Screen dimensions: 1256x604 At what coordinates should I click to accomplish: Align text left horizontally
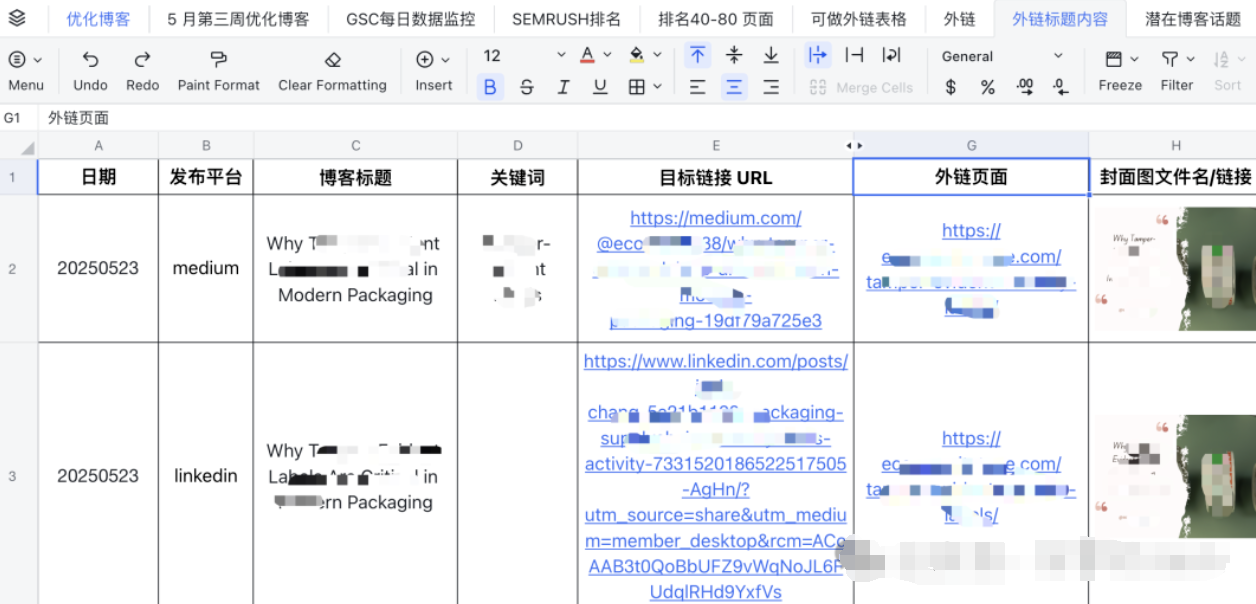(x=697, y=88)
